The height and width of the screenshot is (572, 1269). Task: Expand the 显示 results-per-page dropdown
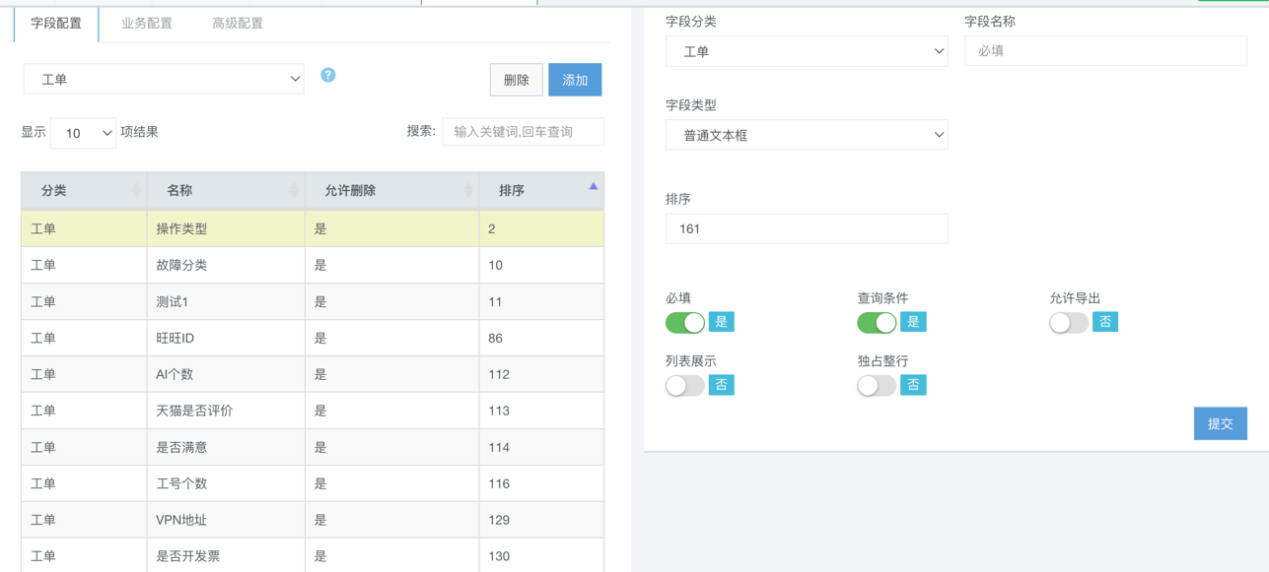[x=83, y=132]
